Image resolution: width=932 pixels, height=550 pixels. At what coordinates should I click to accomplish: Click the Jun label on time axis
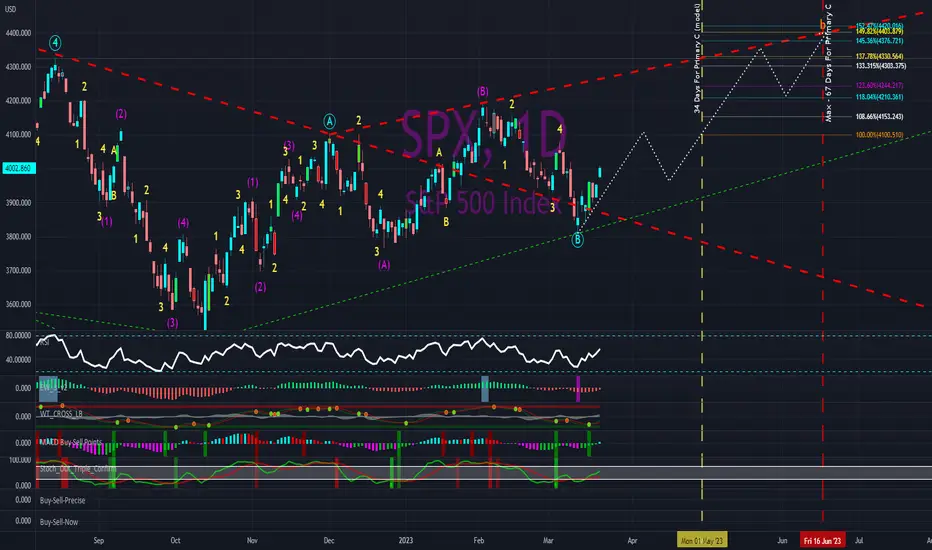click(x=782, y=540)
